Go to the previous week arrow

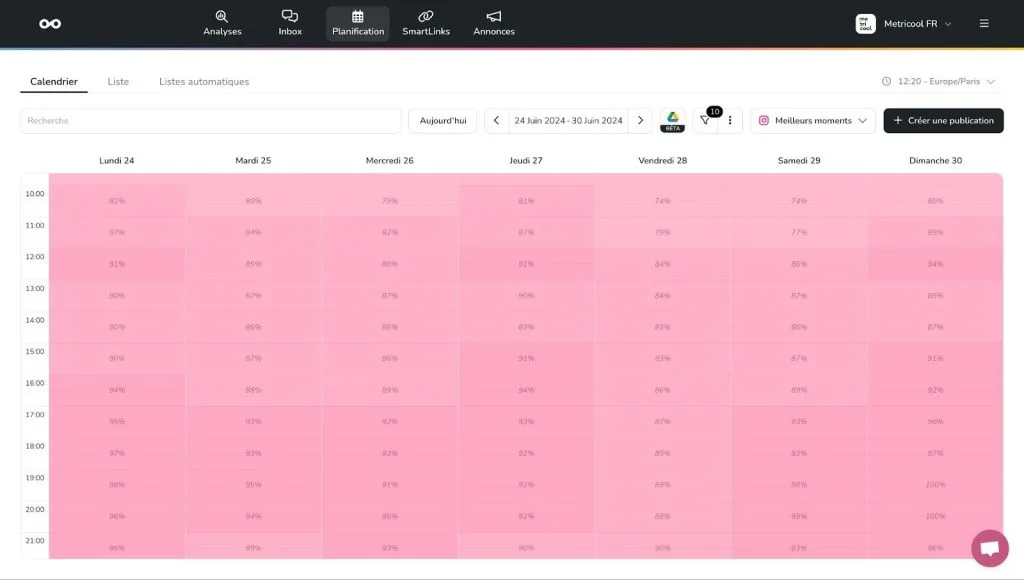tap(497, 121)
